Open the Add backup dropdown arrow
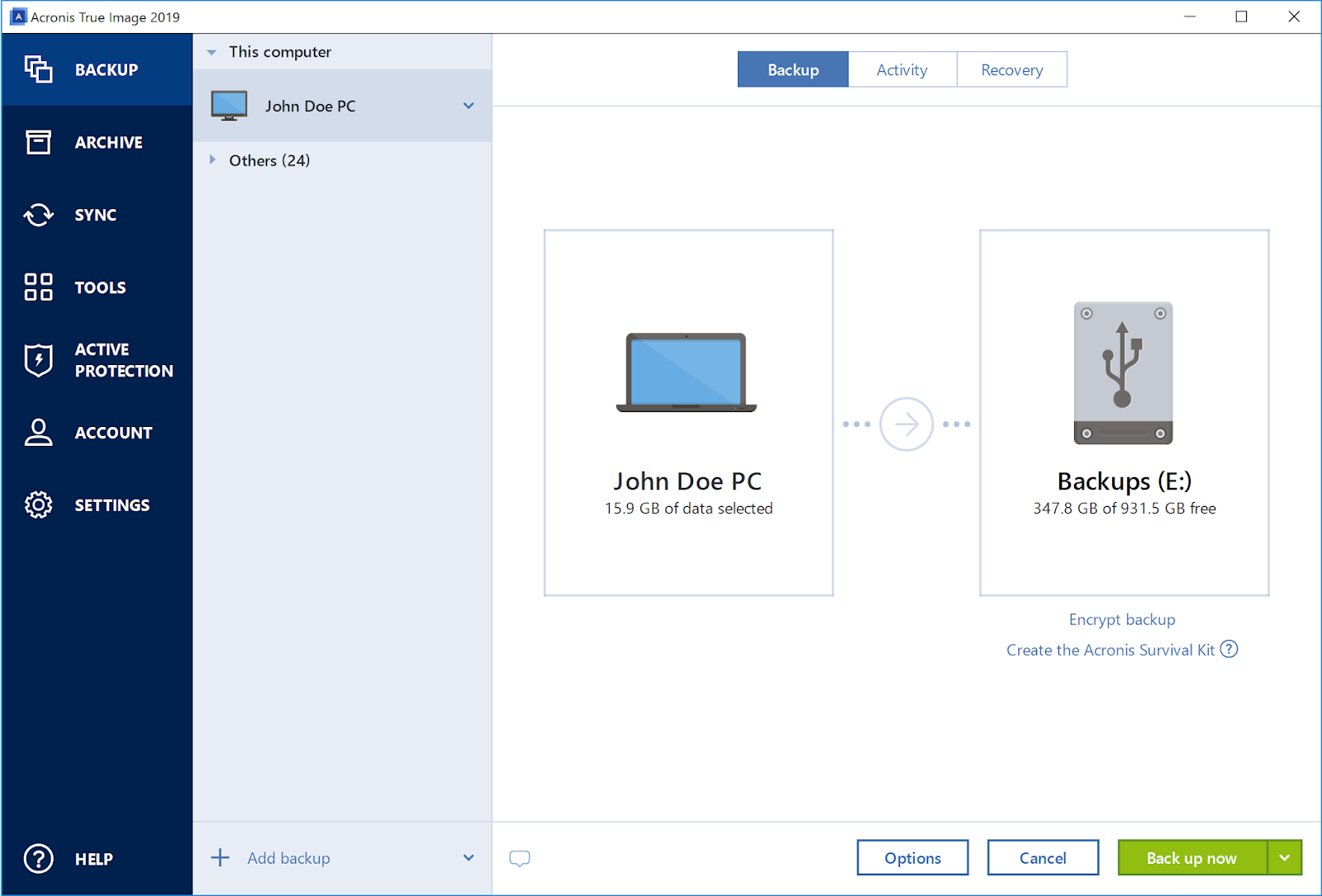Image resolution: width=1322 pixels, height=896 pixels. (x=468, y=858)
